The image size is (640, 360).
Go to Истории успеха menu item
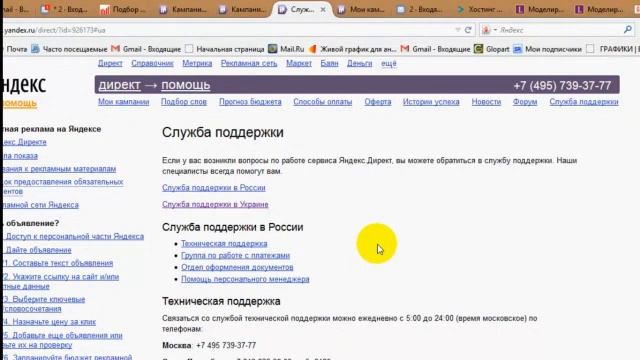[x=431, y=102]
